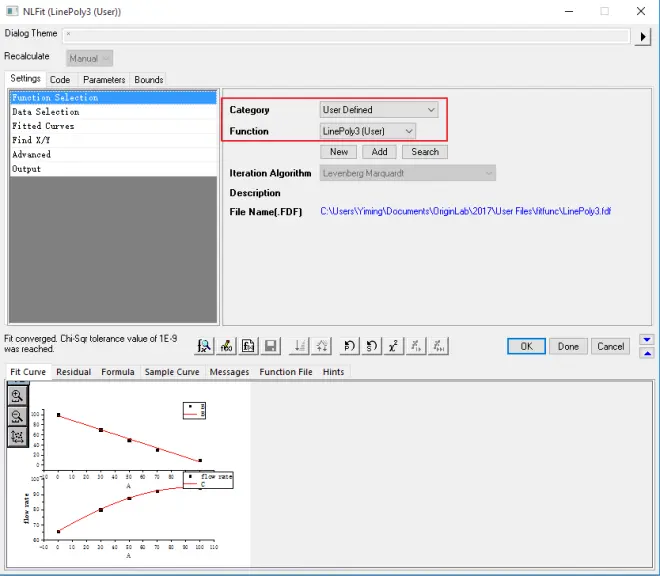Switch to the Code tab
This screenshot has height=576, width=660.
click(x=60, y=80)
